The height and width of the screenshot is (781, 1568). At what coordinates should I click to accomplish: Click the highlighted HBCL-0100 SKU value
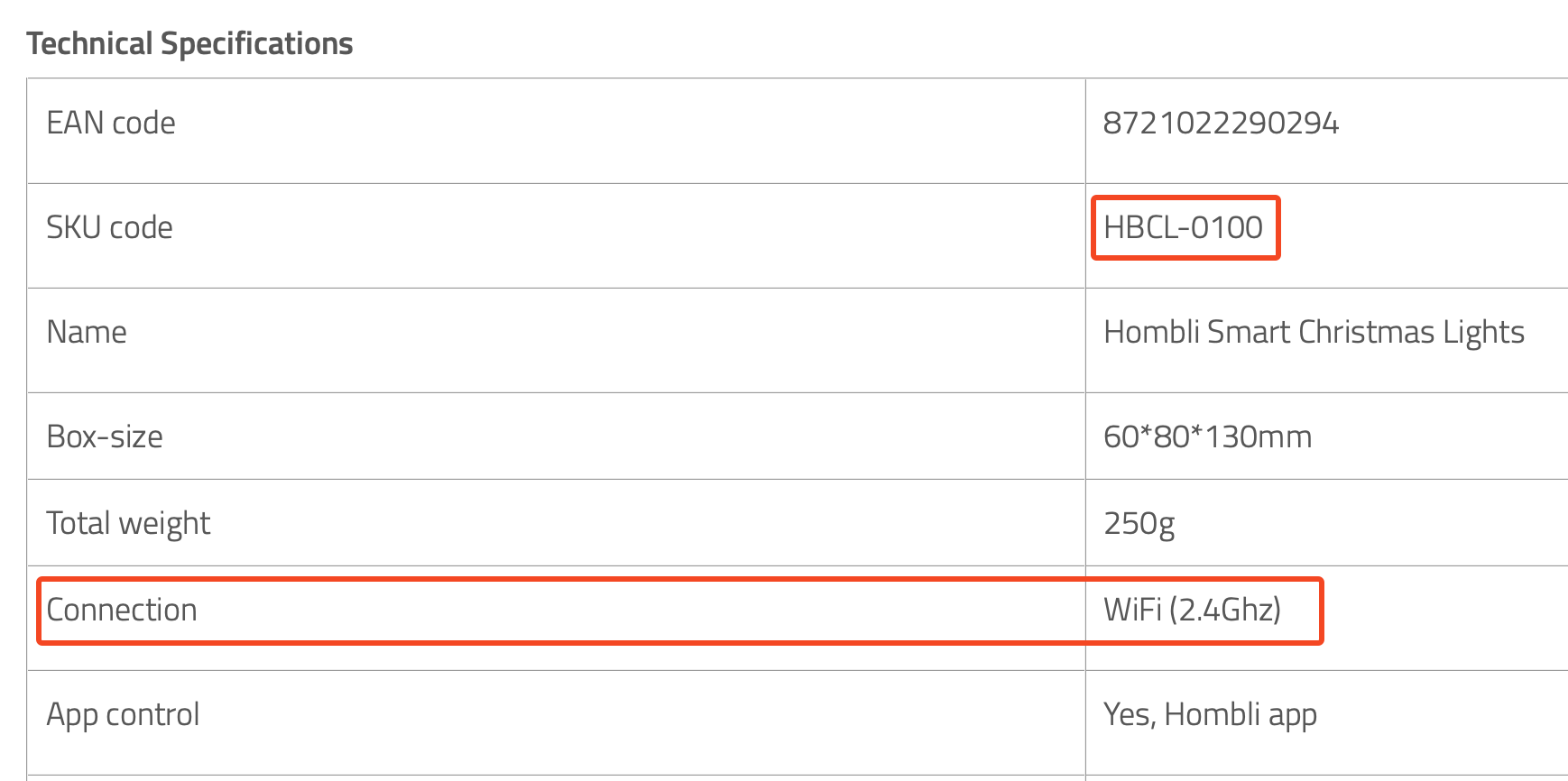click(1183, 227)
